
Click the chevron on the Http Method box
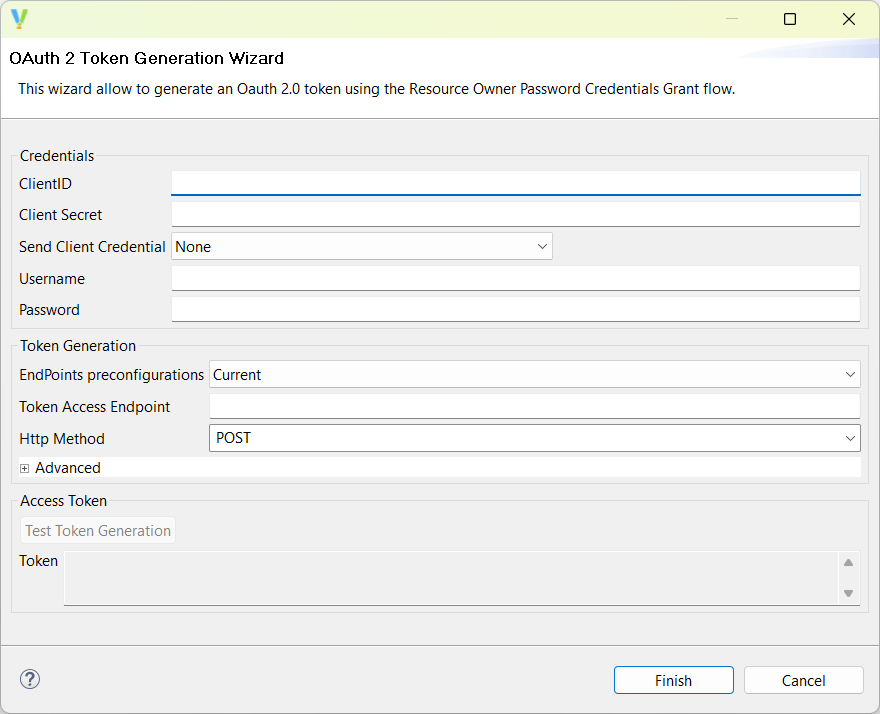pos(849,438)
